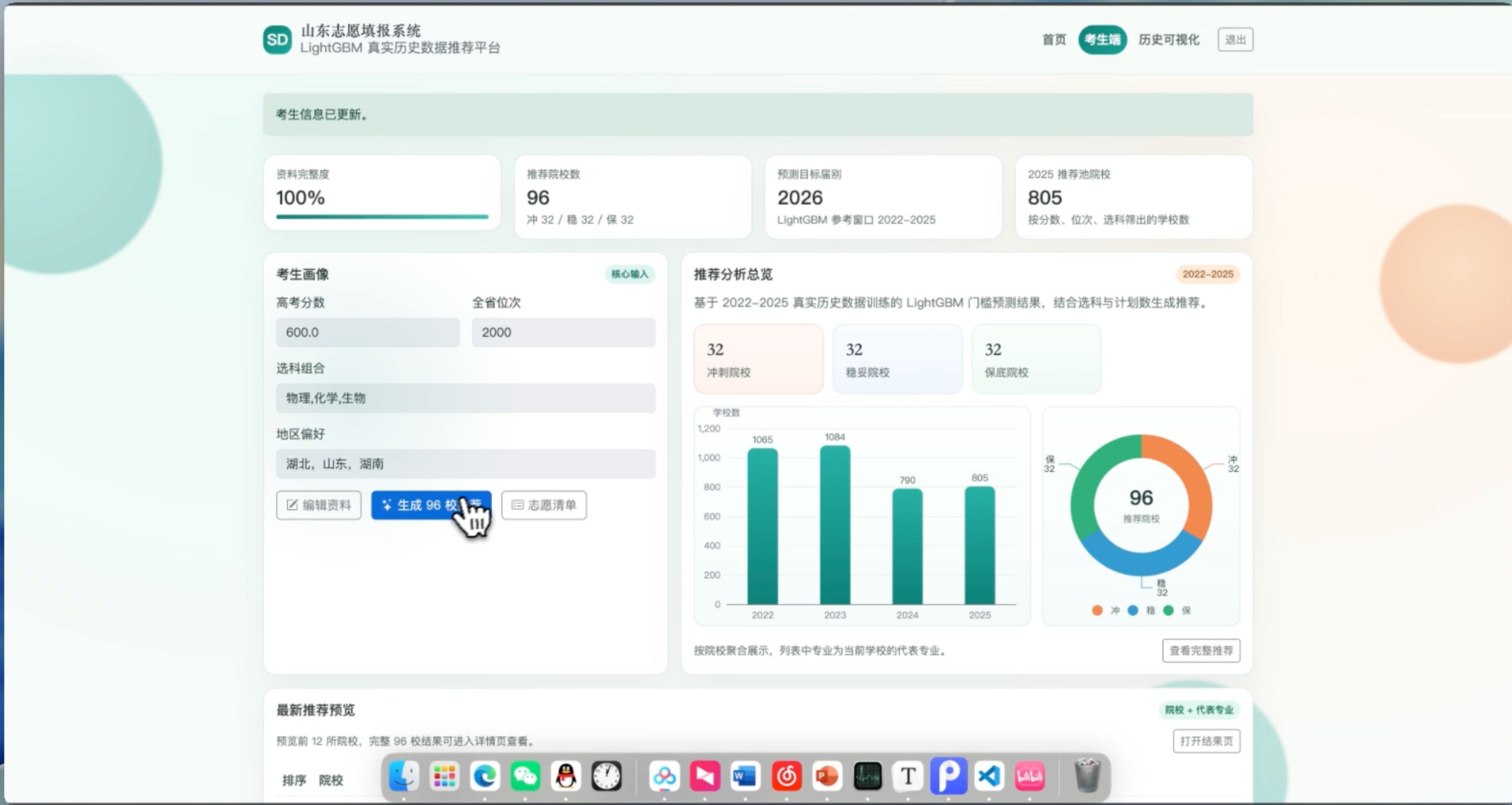Click the 编辑资料 button
The image size is (1512, 805).
319,505
